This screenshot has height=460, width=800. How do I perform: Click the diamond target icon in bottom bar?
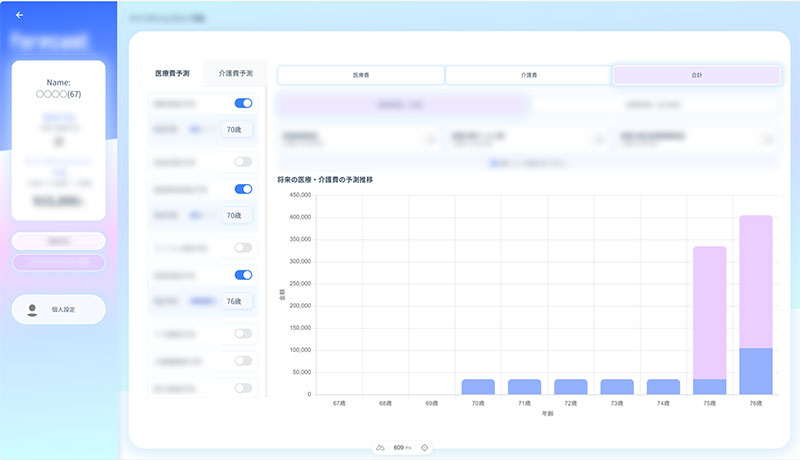pyautogui.click(x=424, y=447)
